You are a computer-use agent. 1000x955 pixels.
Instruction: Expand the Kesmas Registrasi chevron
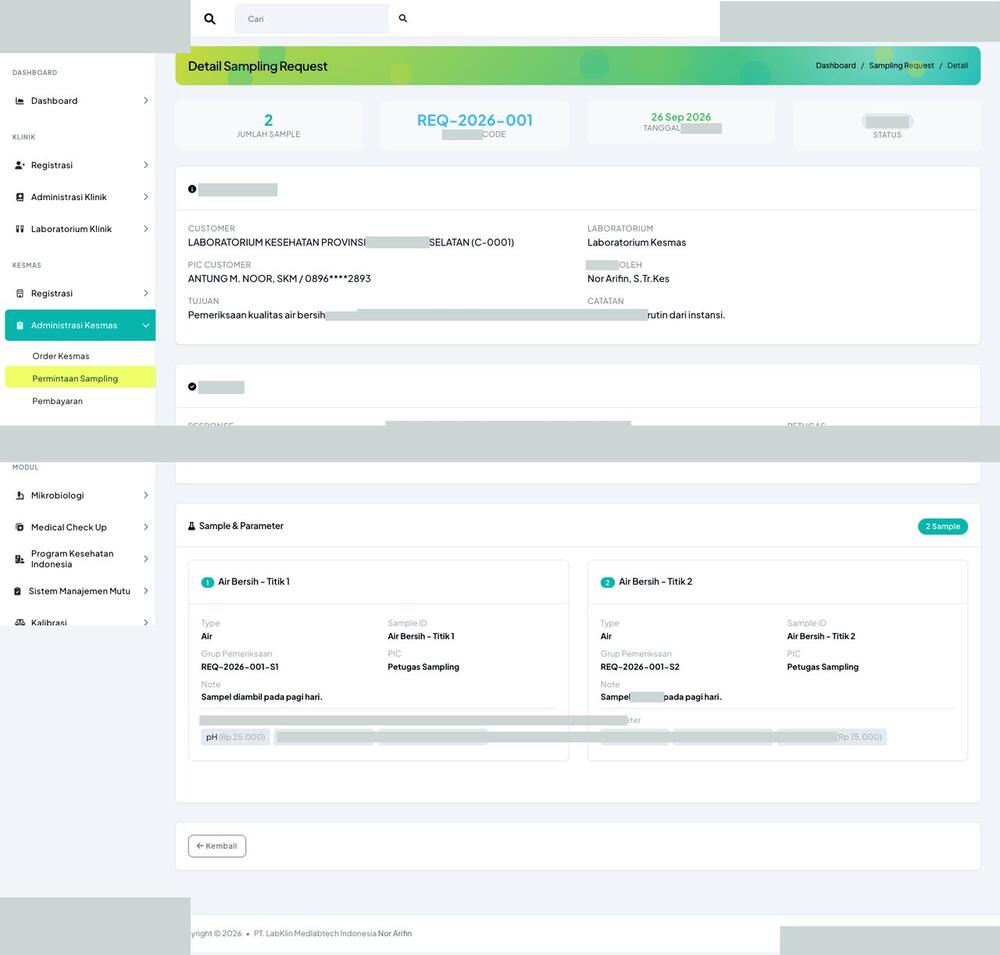click(x=145, y=293)
